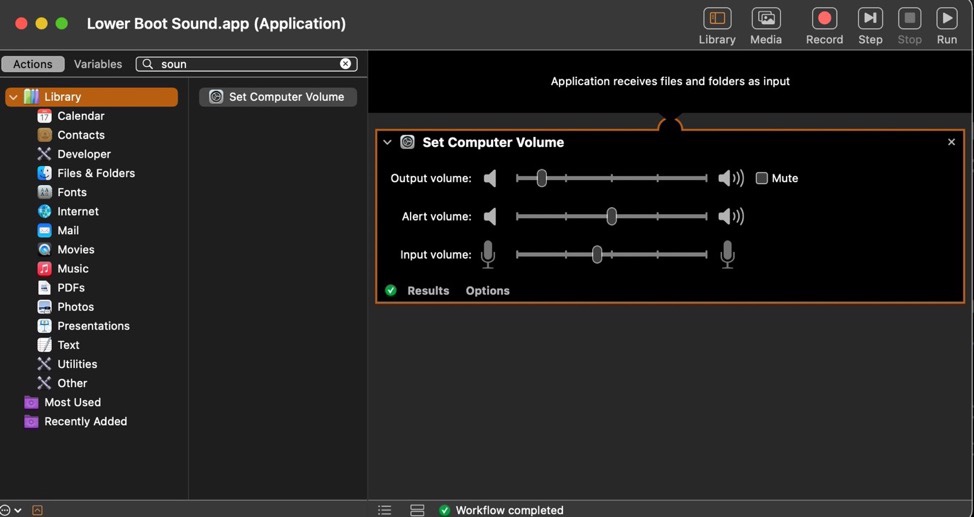Screen dimensions: 974x517
Task: Select the Actions tab
Action: 33,64
